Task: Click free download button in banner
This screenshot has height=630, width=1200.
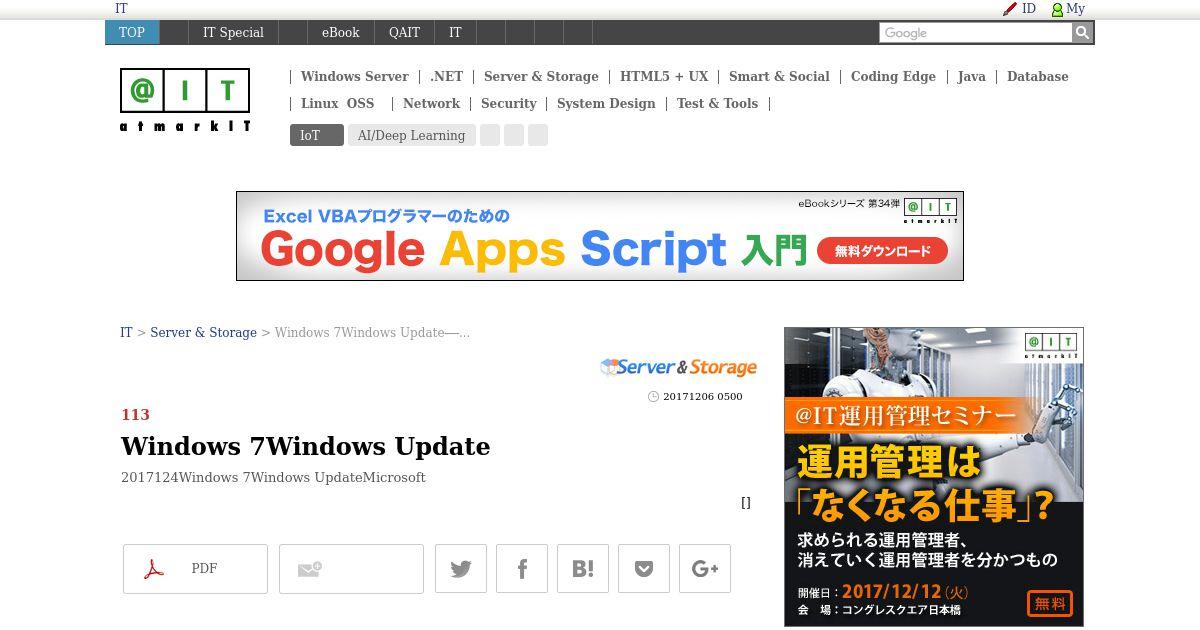Action: (x=882, y=251)
